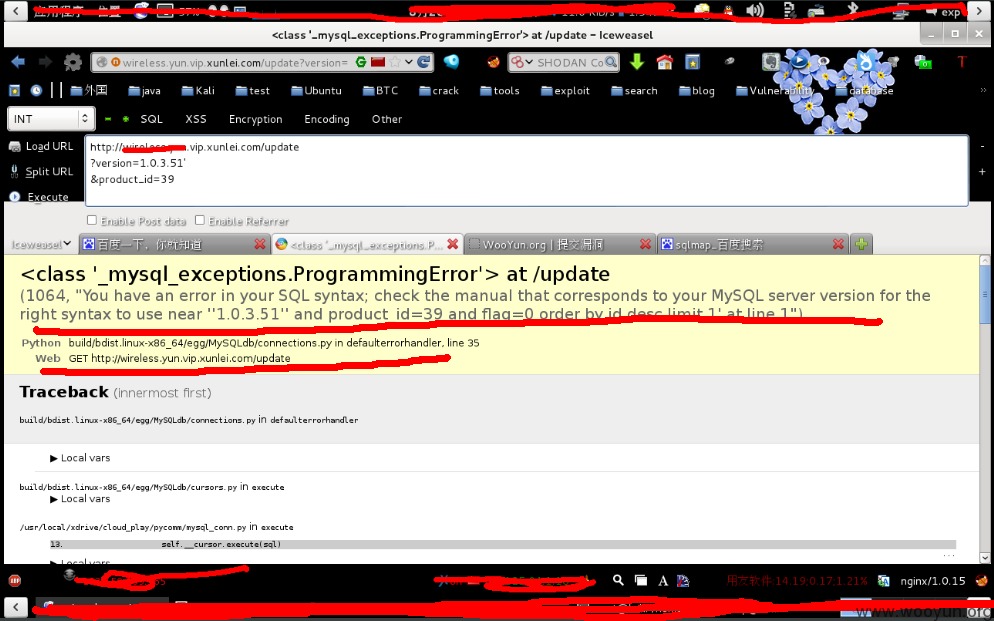The image size is (994, 621).
Task: Bookmark page with the star icon
Action: pyautogui.click(x=394, y=61)
